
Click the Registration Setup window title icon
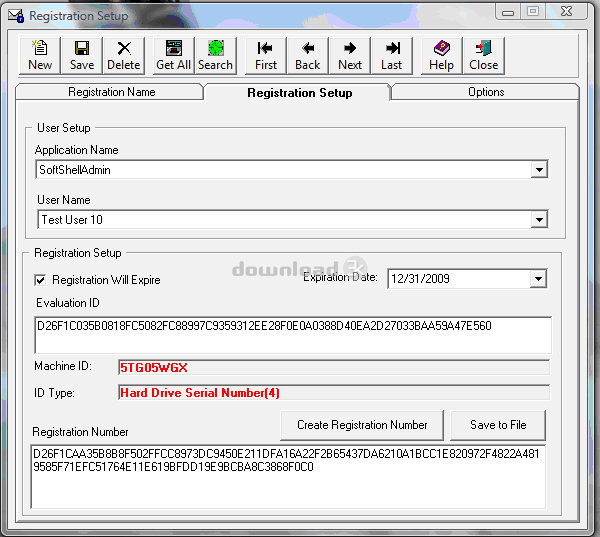pos(16,16)
